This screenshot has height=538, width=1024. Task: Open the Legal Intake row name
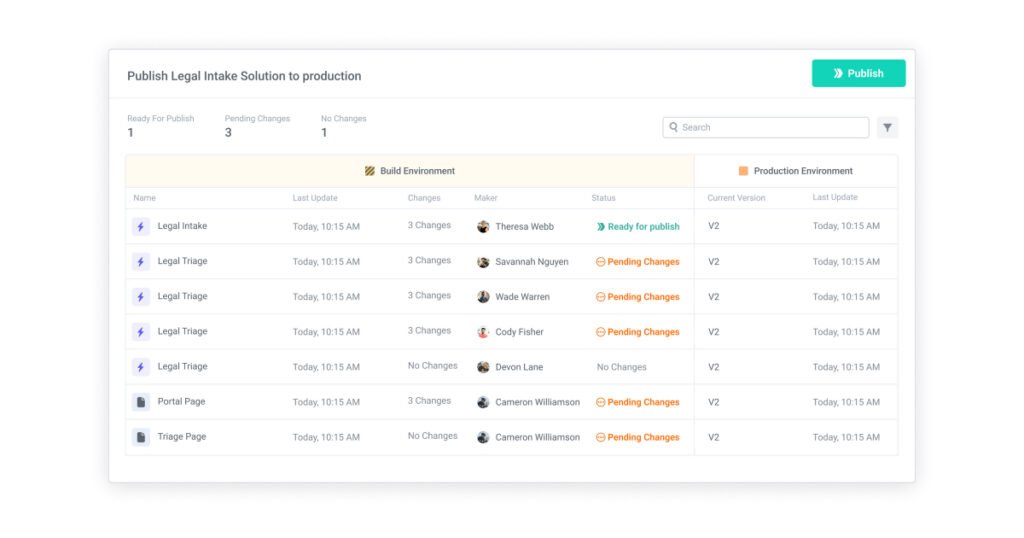(182, 226)
